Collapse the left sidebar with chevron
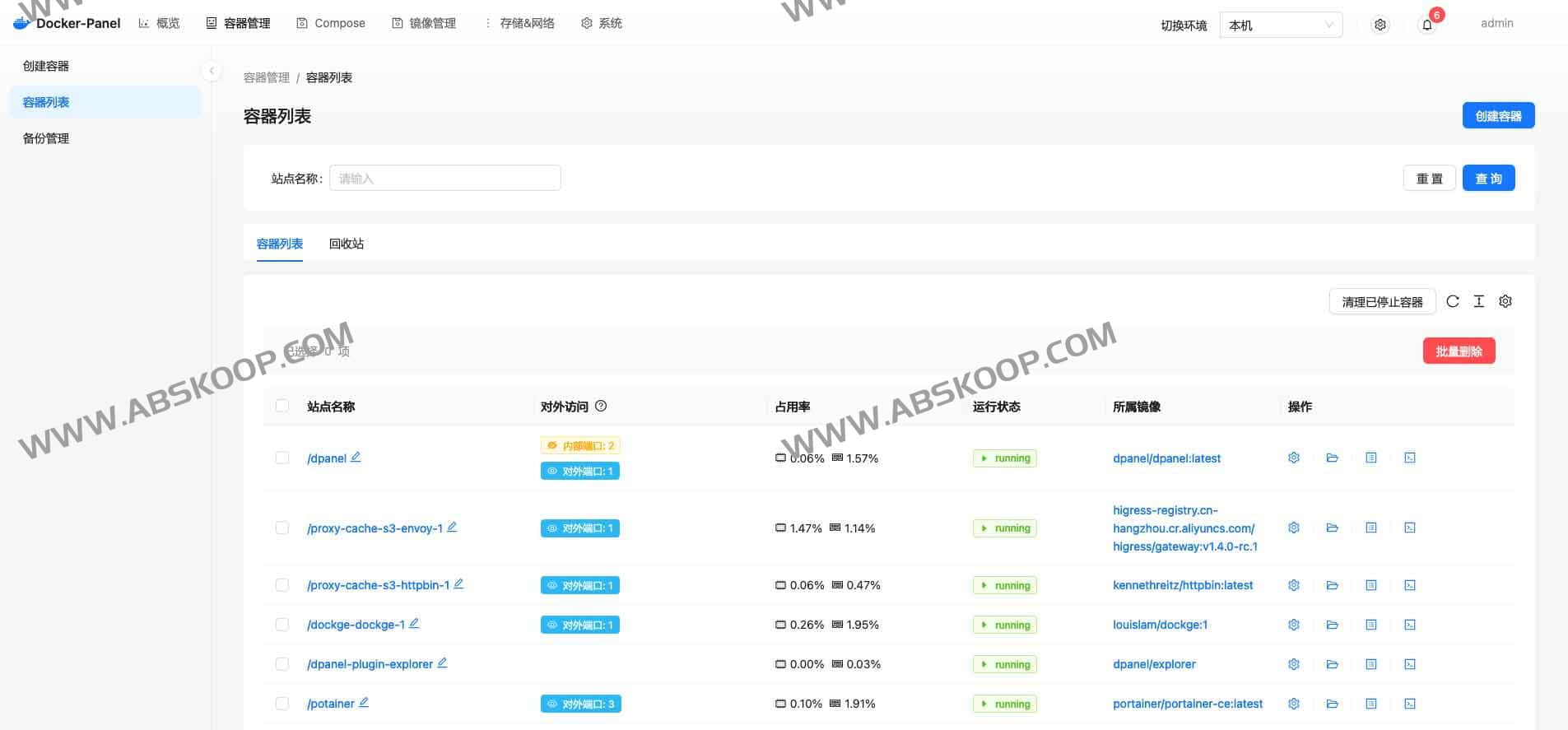This screenshot has height=730, width=1568. pyautogui.click(x=212, y=71)
